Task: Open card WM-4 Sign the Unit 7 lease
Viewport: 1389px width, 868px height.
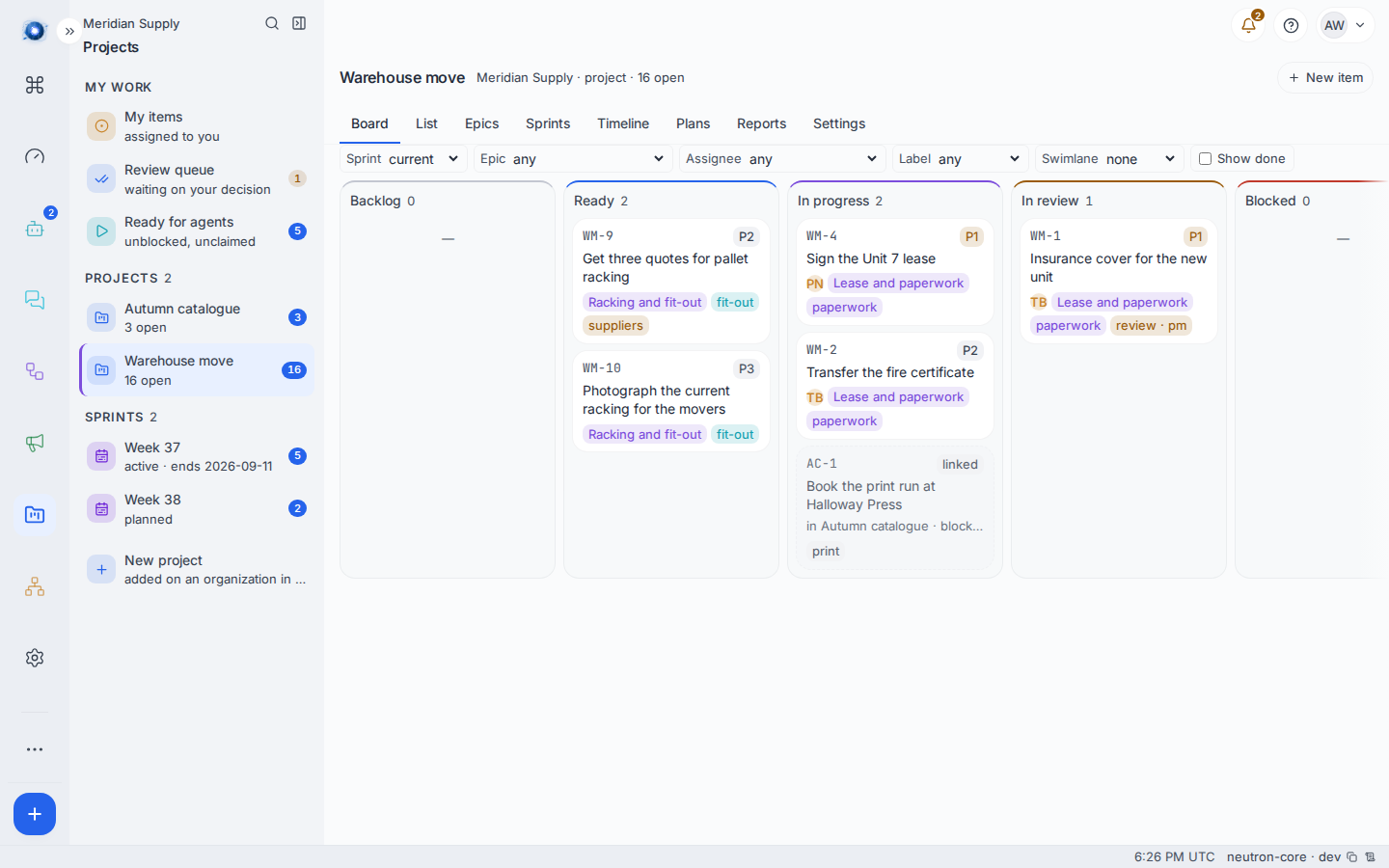Action: (895, 272)
